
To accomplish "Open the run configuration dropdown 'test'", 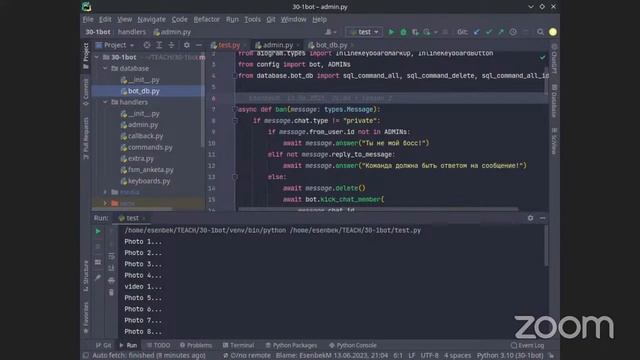I will (364, 32).
